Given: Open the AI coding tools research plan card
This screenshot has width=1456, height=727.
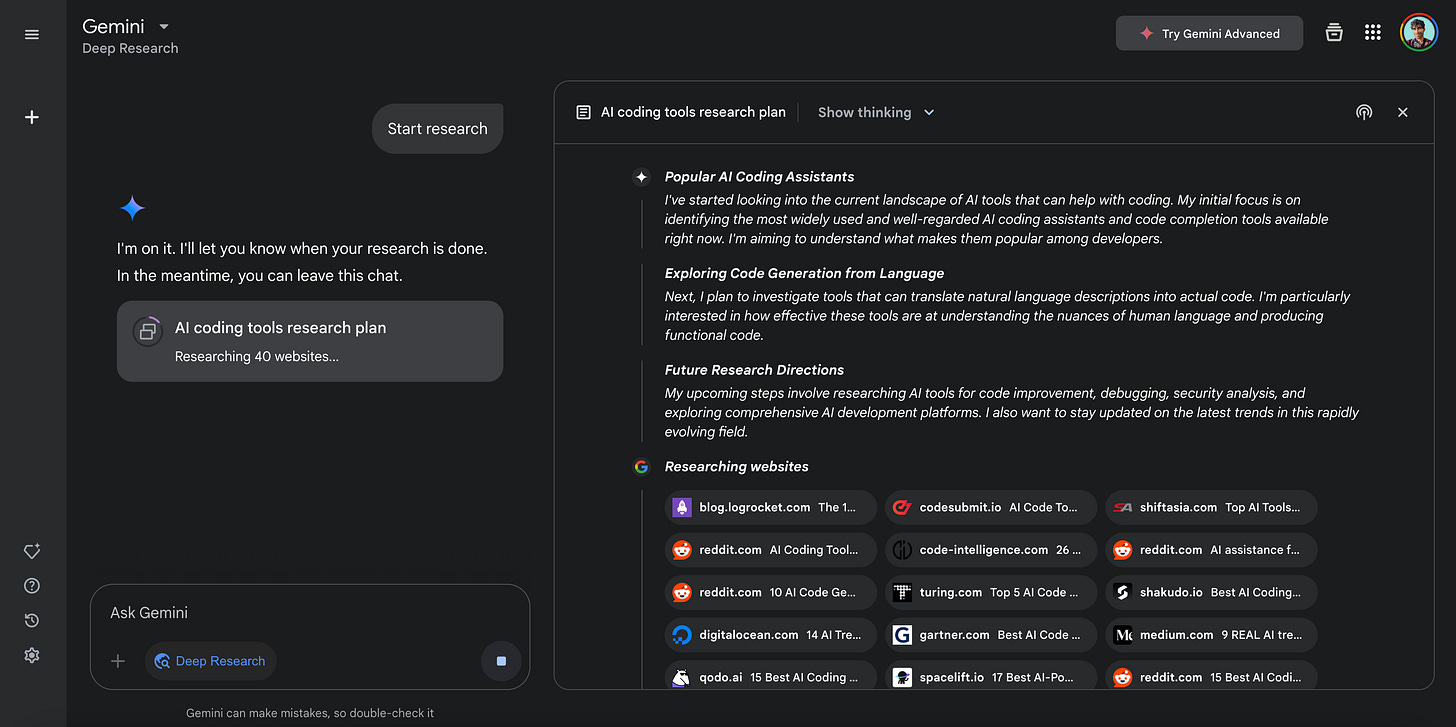Looking at the screenshot, I should (310, 341).
